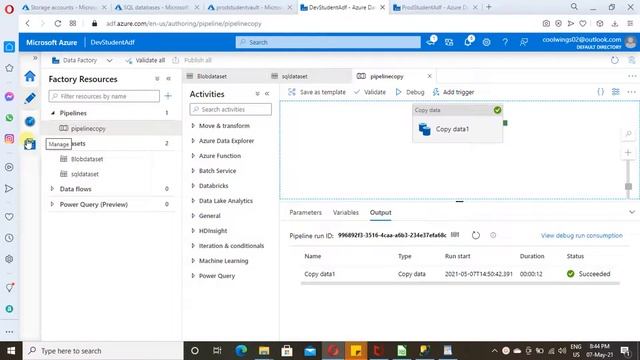Expand General activities
The image size is (640, 360).
click(193, 216)
